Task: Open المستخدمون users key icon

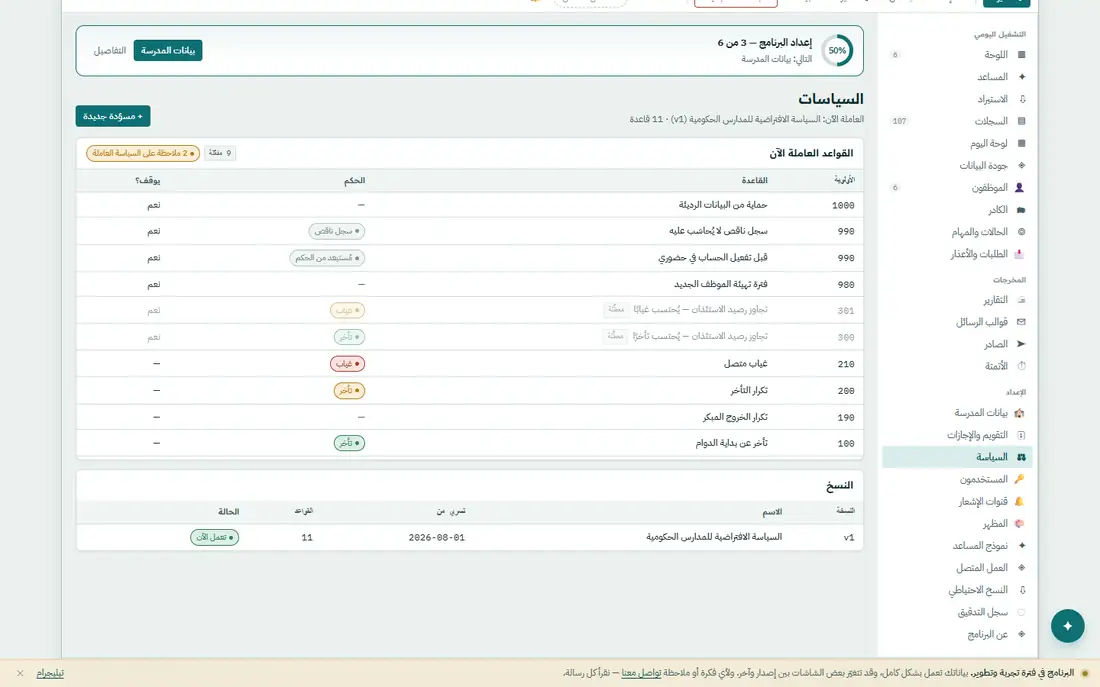Action: click(1019, 479)
